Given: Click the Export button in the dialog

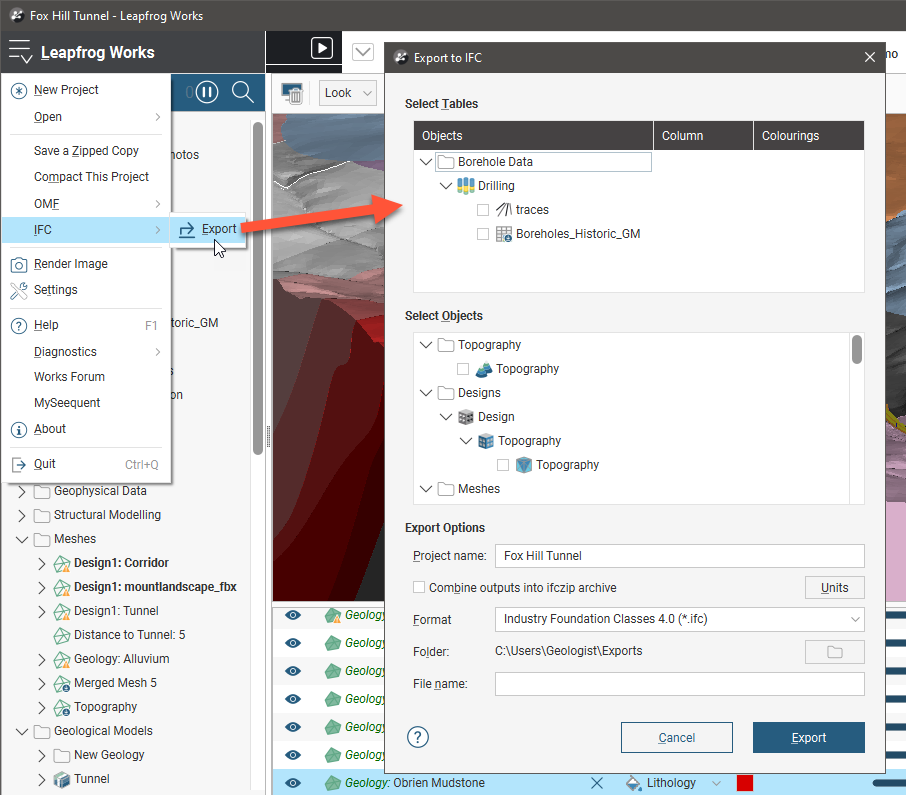Looking at the screenshot, I should [x=808, y=738].
